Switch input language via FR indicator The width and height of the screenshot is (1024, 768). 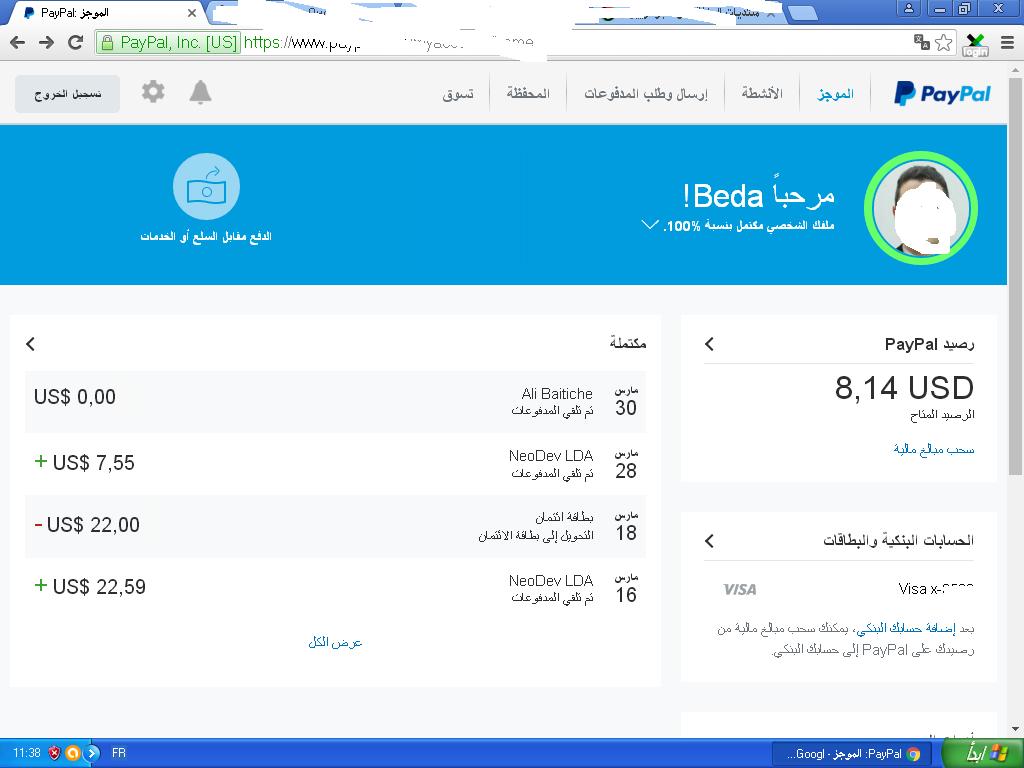[118, 753]
